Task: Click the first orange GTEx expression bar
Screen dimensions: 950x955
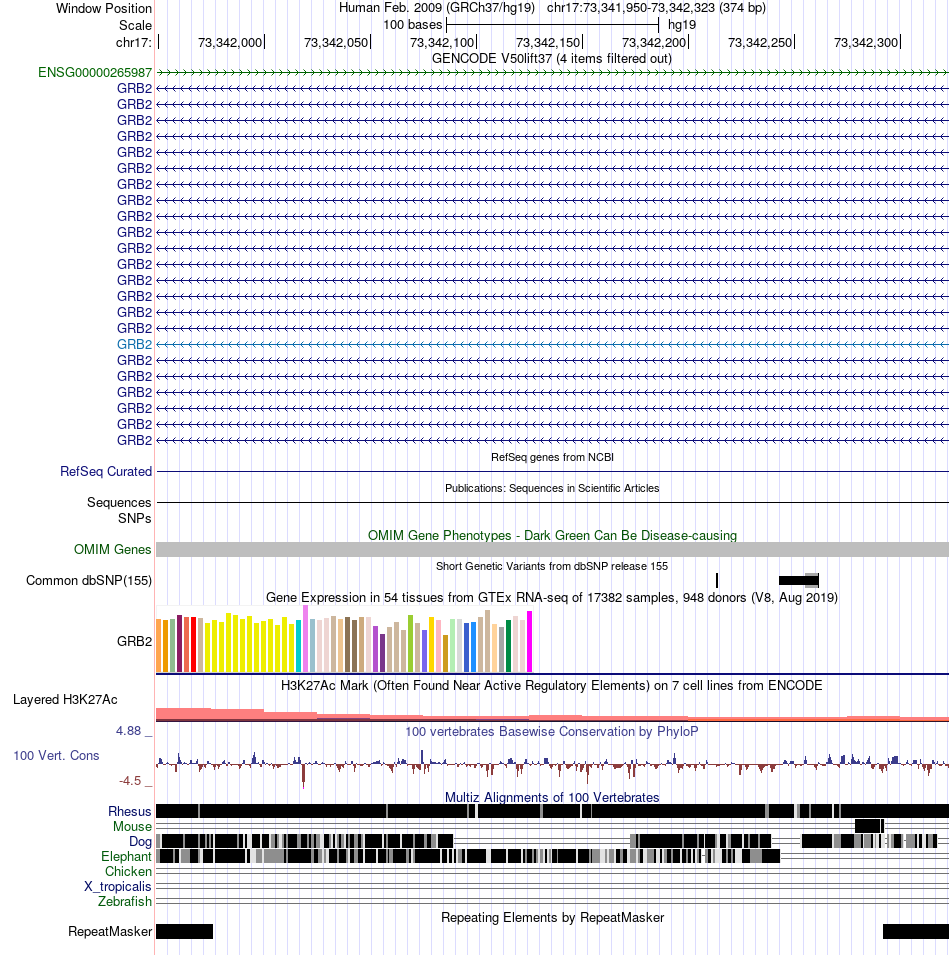Action: point(158,646)
